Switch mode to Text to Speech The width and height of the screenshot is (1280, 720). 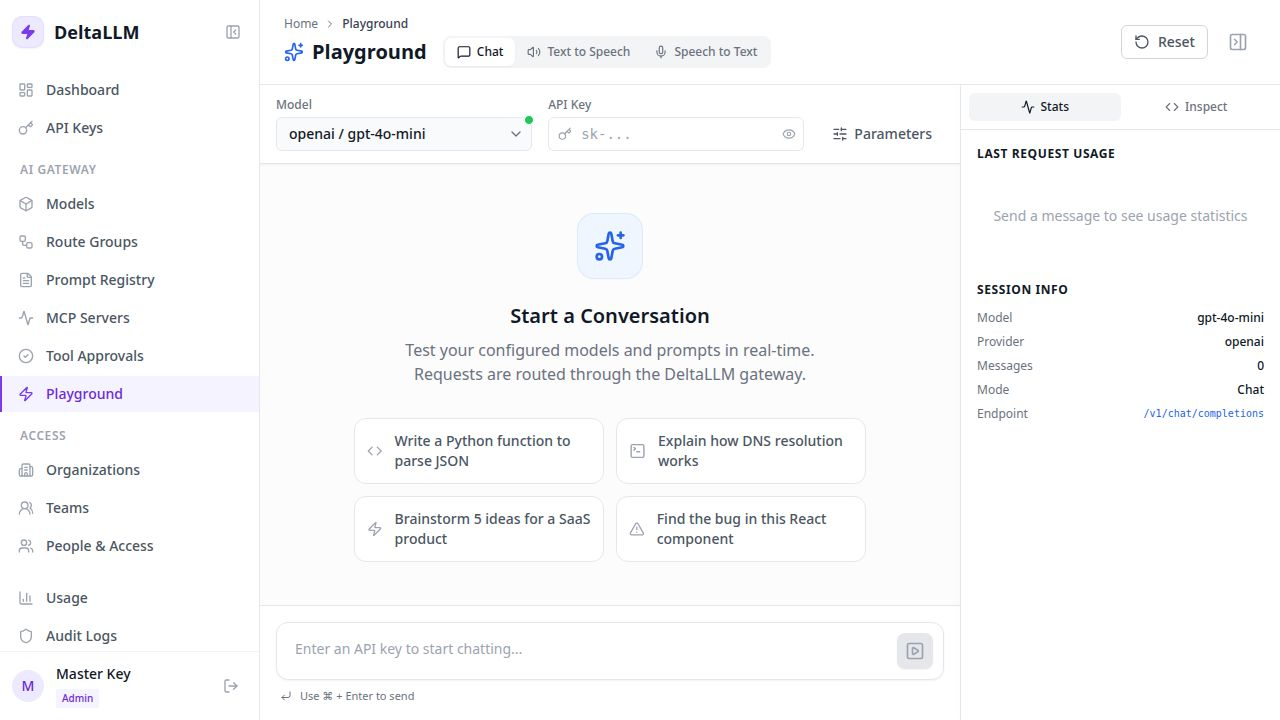pos(579,52)
